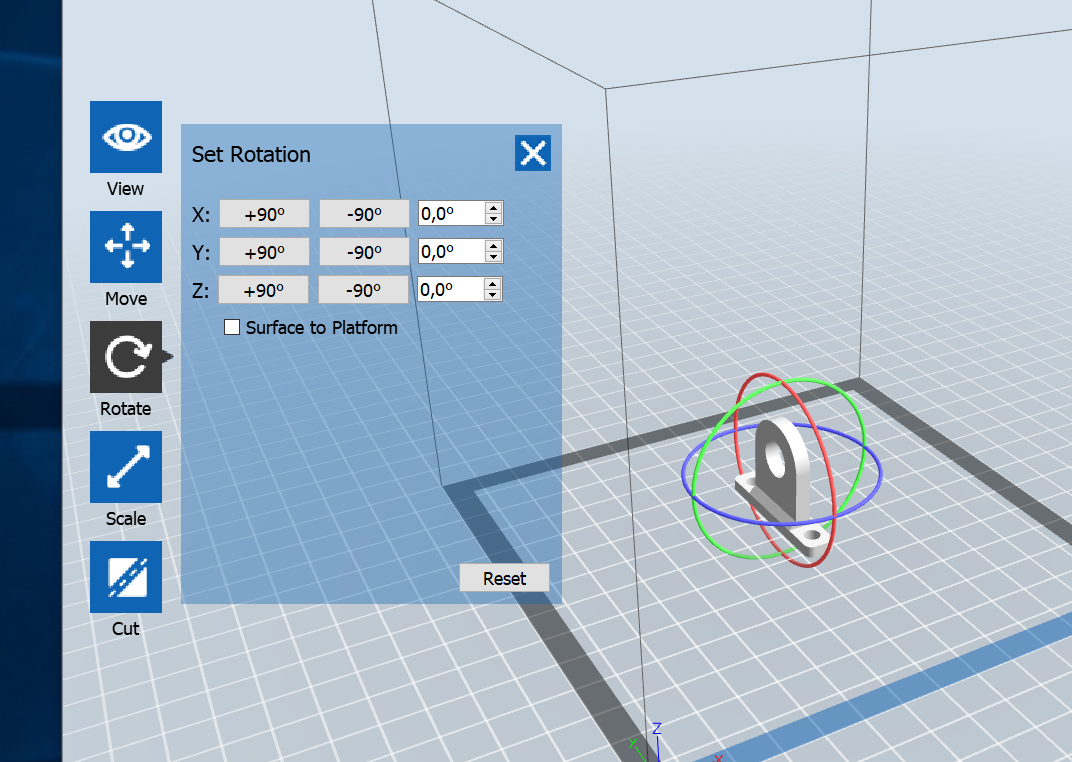Select the Rotate tool icon
Screen dimensions: 1072x762
pos(126,357)
